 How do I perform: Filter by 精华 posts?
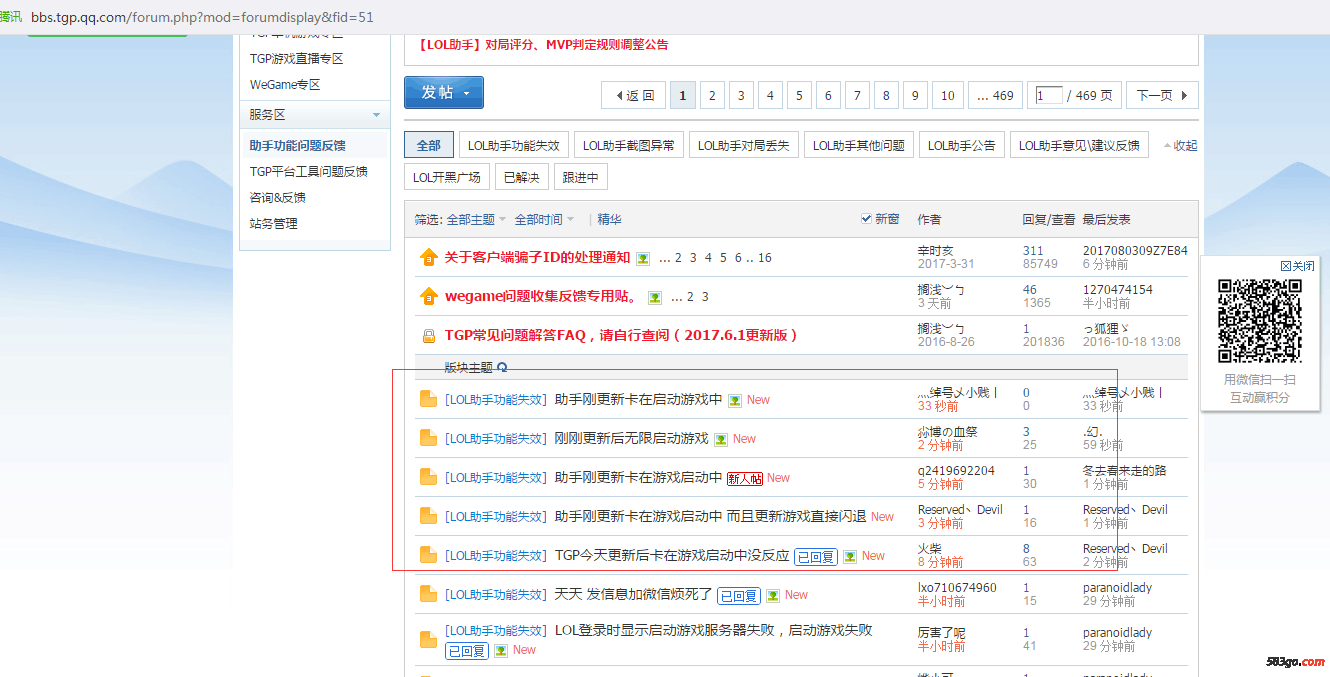pyautogui.click(x=610, y=219)
